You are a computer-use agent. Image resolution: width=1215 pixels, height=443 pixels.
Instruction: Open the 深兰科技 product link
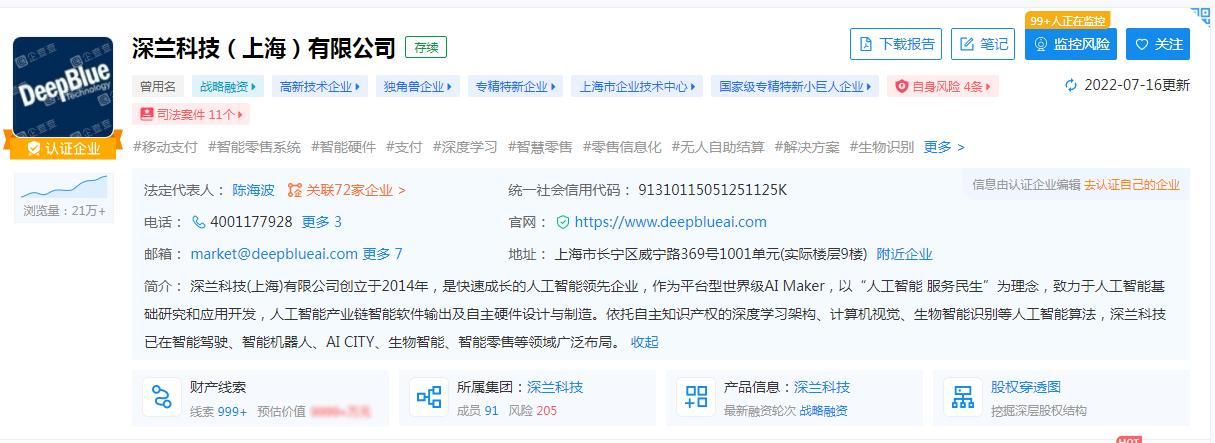(822, 387)
